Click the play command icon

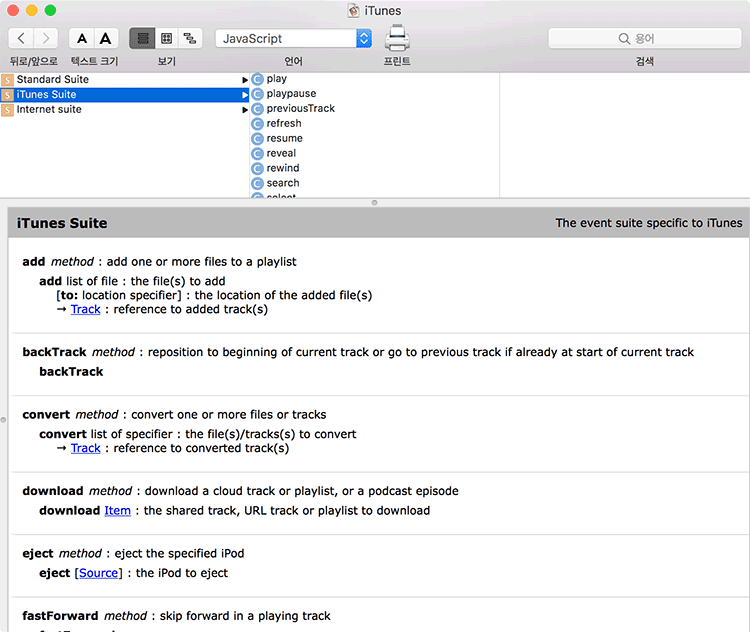[x=257, y=79]
